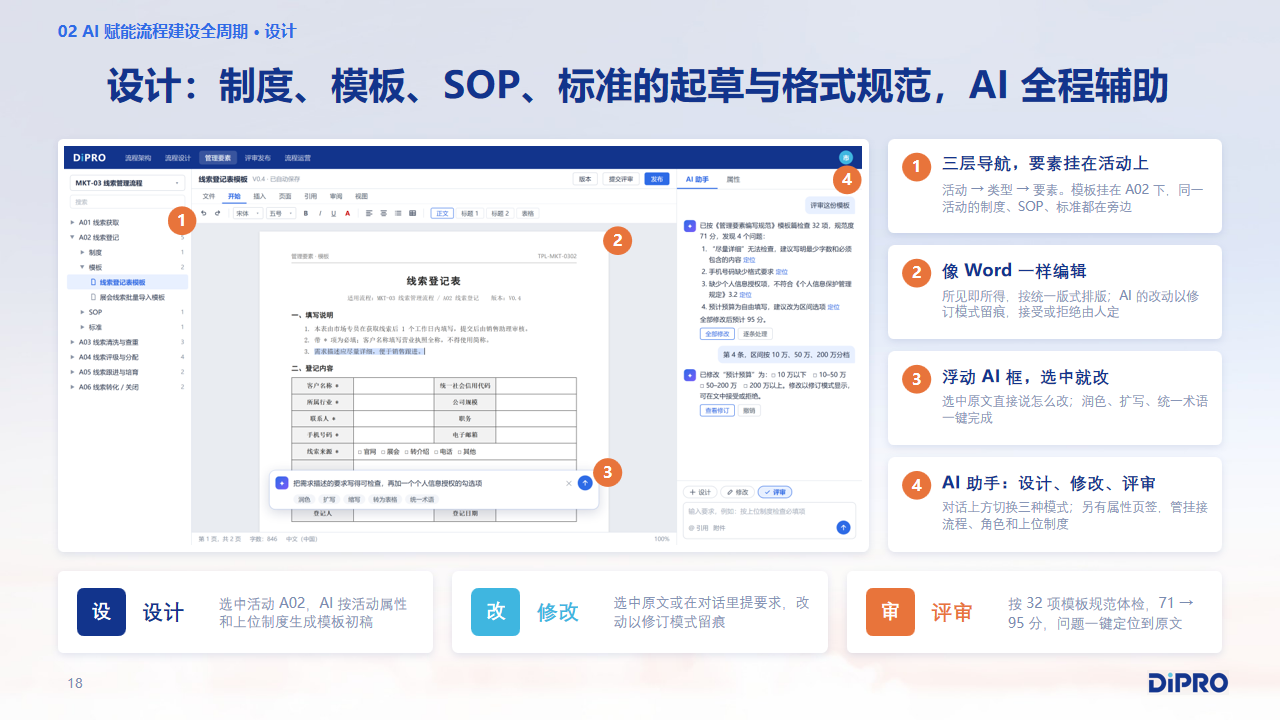The width and height of the screenshot is (1280, 720).
Task: Switch the AI assistant to 修改 mode
Action: tap(738, 492)
